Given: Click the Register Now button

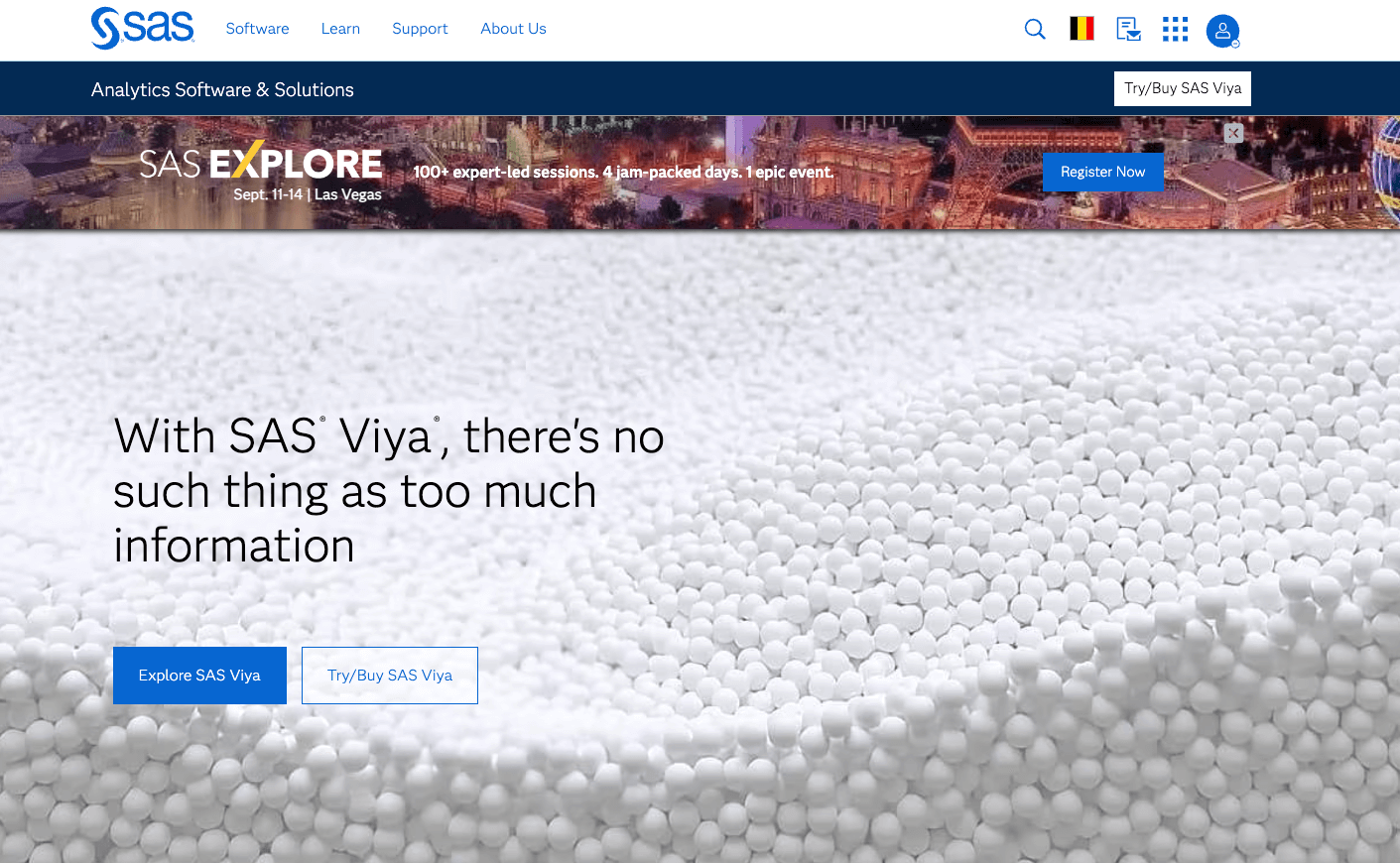Looking at the screenshot, I should pyautogui.click(x=1103, y=172).
